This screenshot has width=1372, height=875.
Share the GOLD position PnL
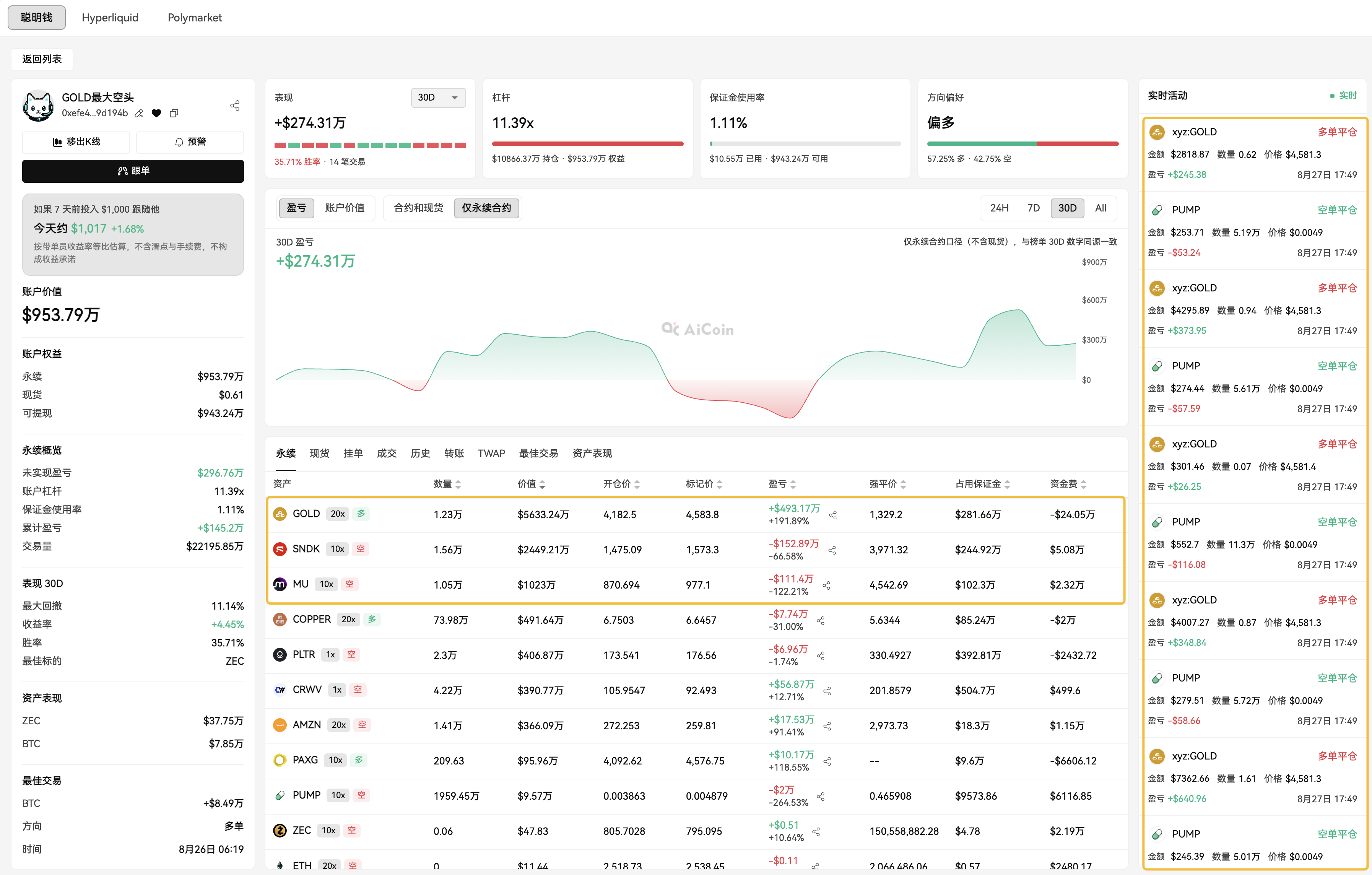tap(833, 515)
